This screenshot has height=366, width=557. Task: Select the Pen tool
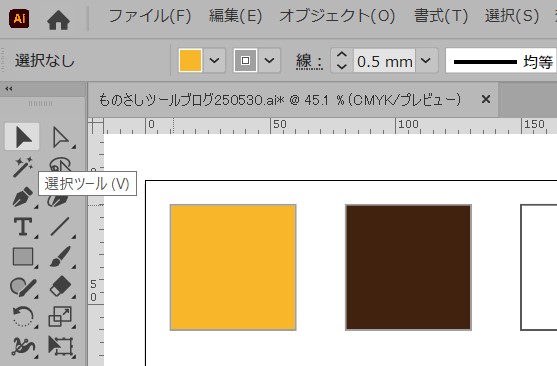(22, 197)
